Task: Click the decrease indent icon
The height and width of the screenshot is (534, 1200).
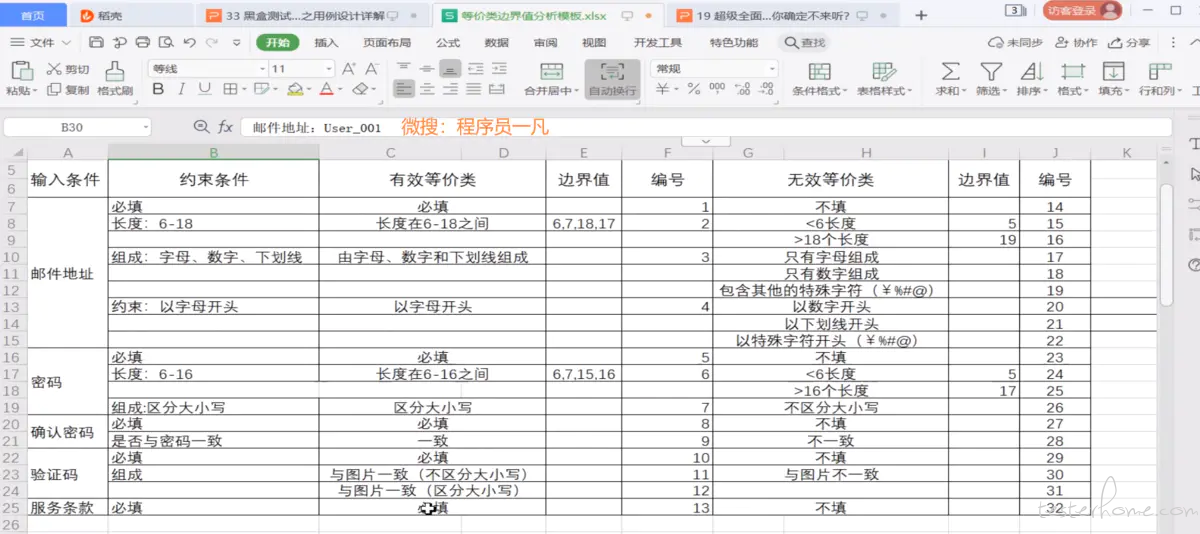Action: pos(475,69)
